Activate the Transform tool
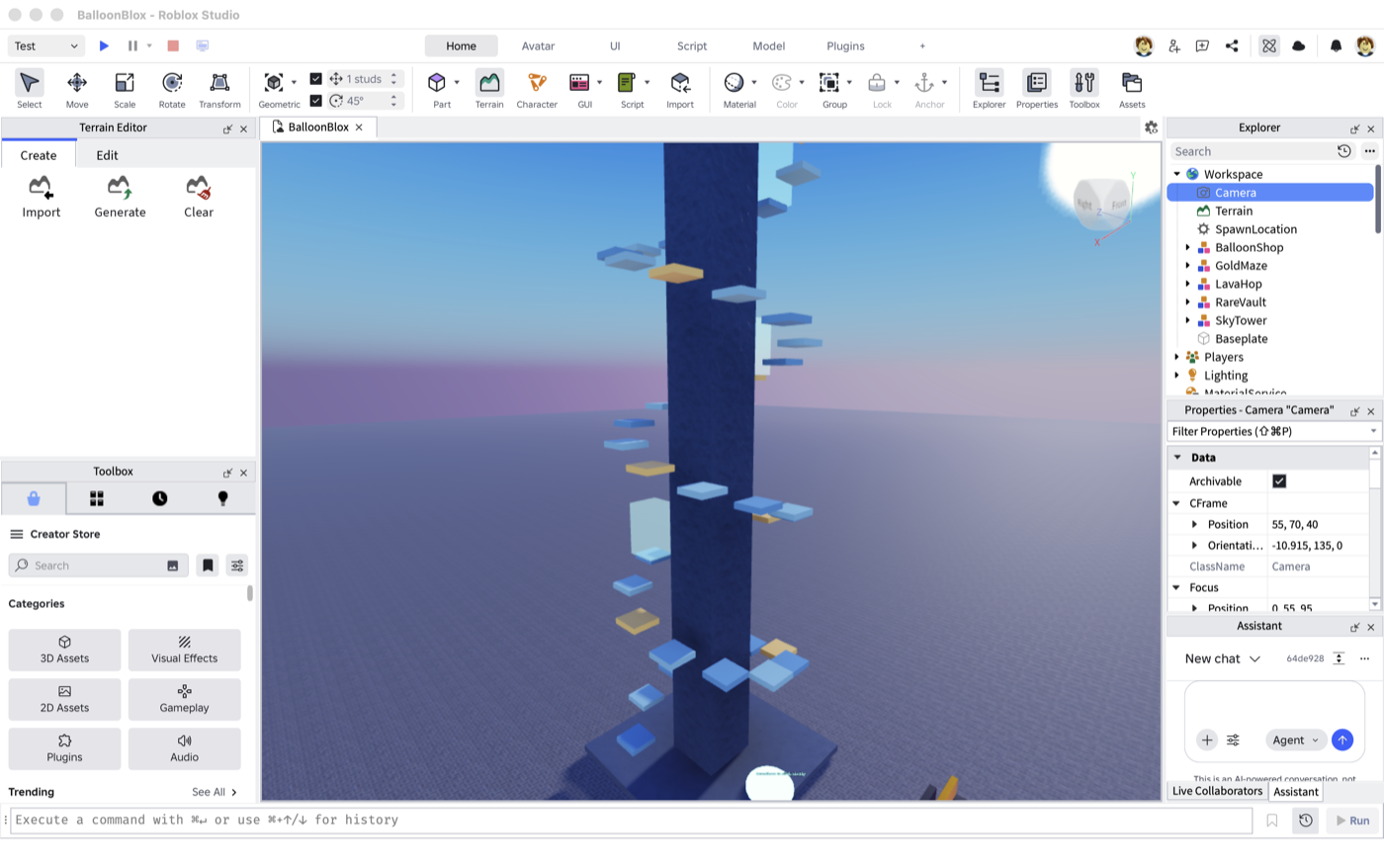Viewport: 1384px width, 868px height. (x=219, y=89)
